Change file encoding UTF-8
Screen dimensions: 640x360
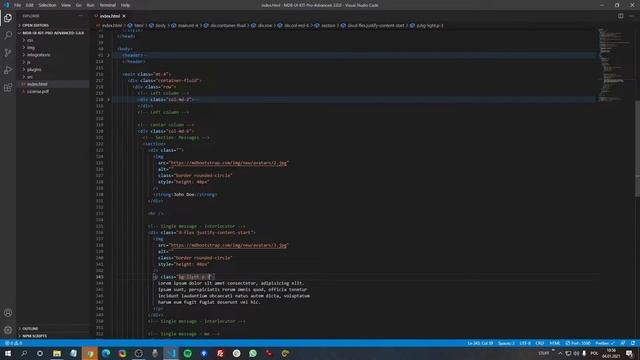[x=525, y=343]
